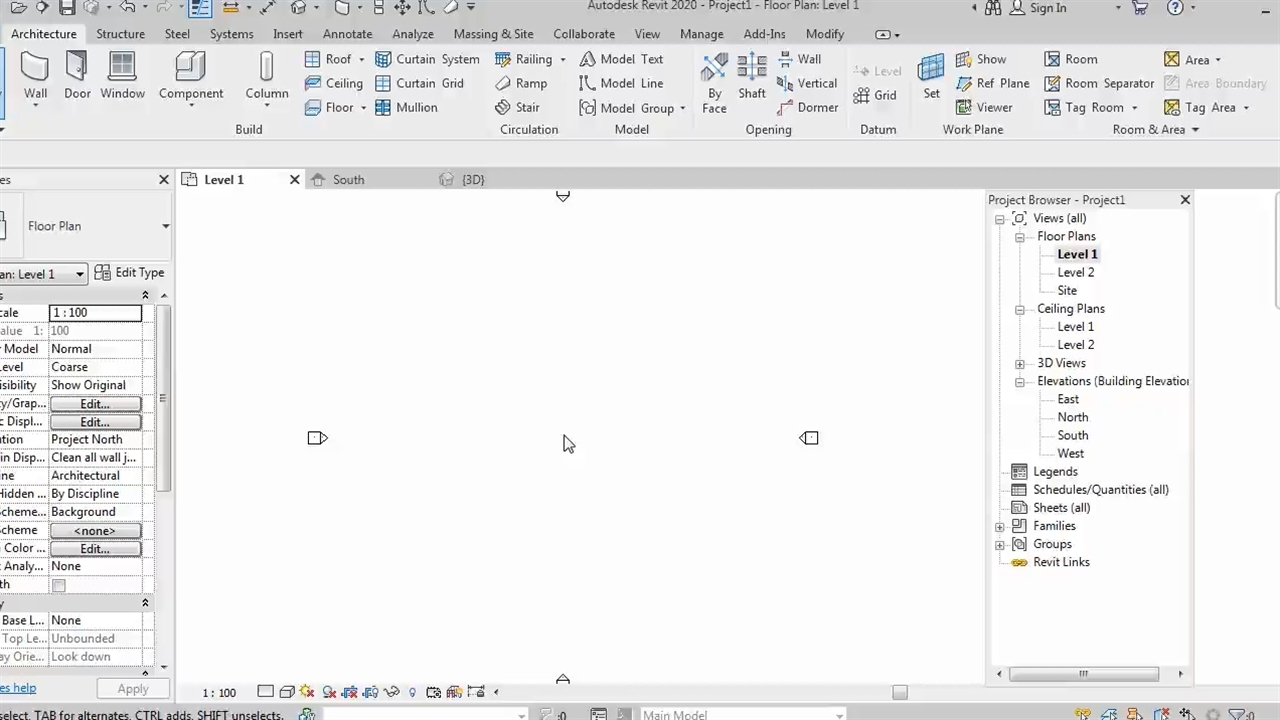Toggle the checkbox in Properties panel
Image resolution: width=1280 pixels, height=720 pixels.
point(59,585)
